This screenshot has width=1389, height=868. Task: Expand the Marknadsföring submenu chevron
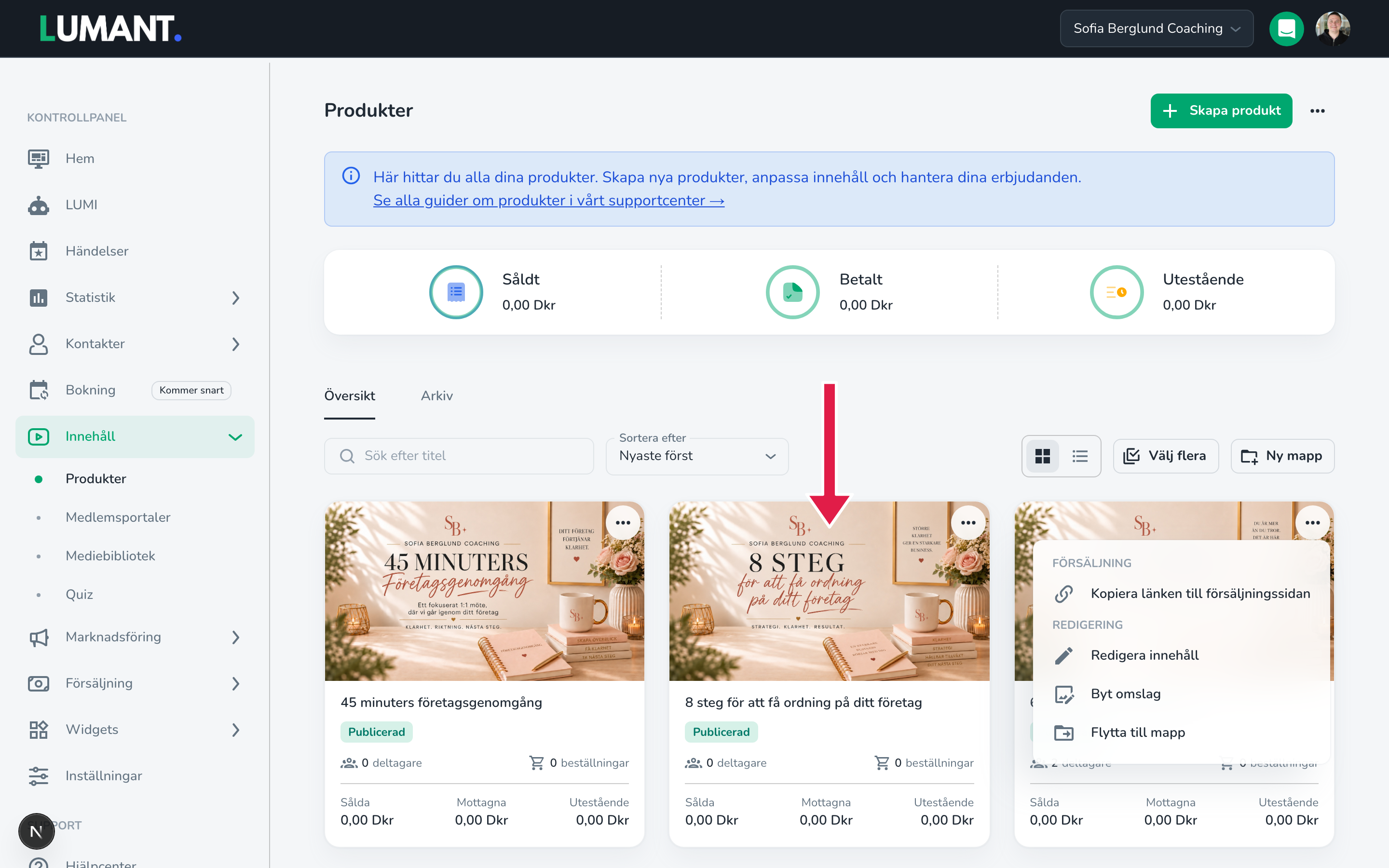pos(235,637)
